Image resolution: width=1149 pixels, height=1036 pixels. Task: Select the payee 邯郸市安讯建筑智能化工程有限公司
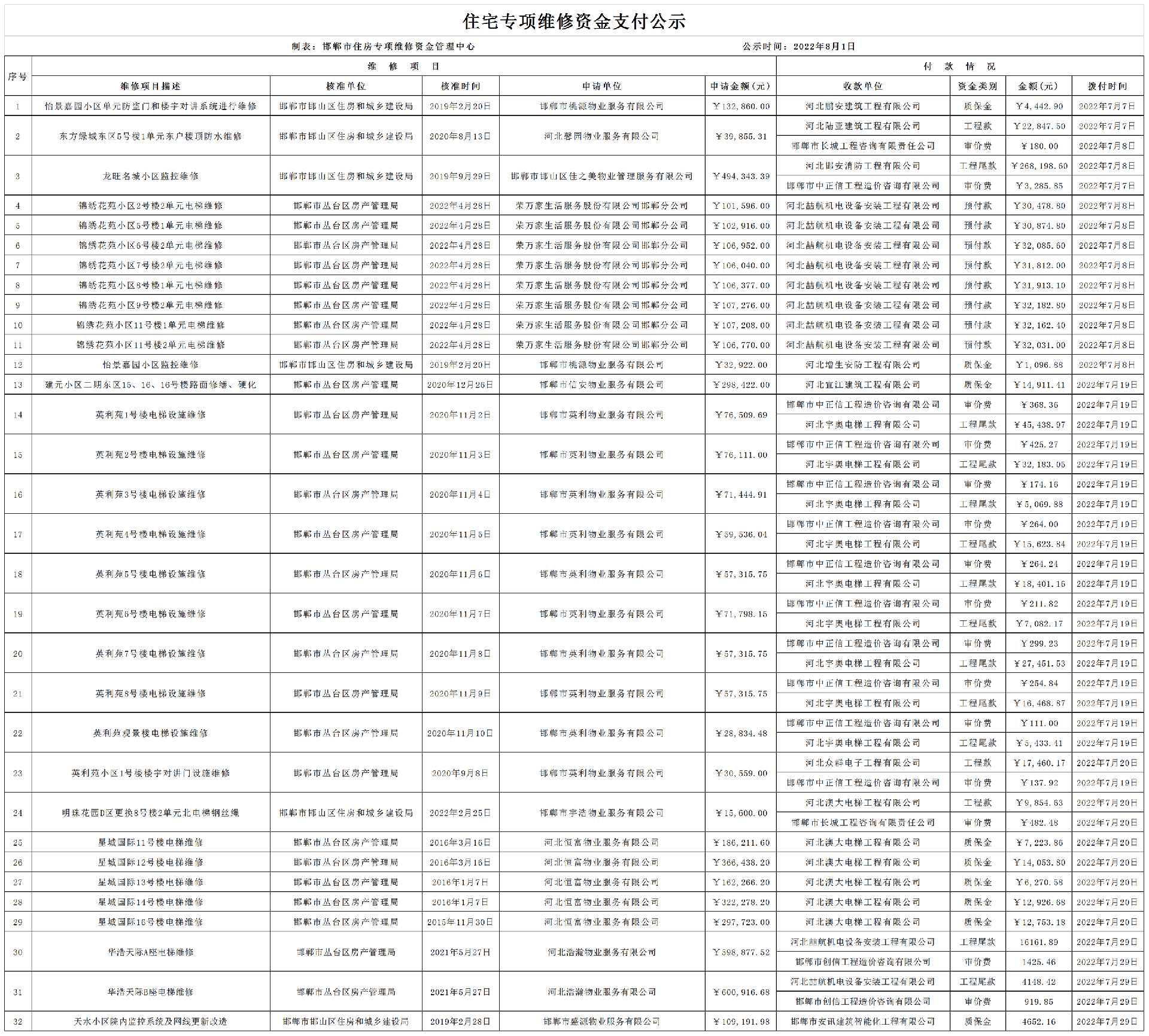point(863,1022)
